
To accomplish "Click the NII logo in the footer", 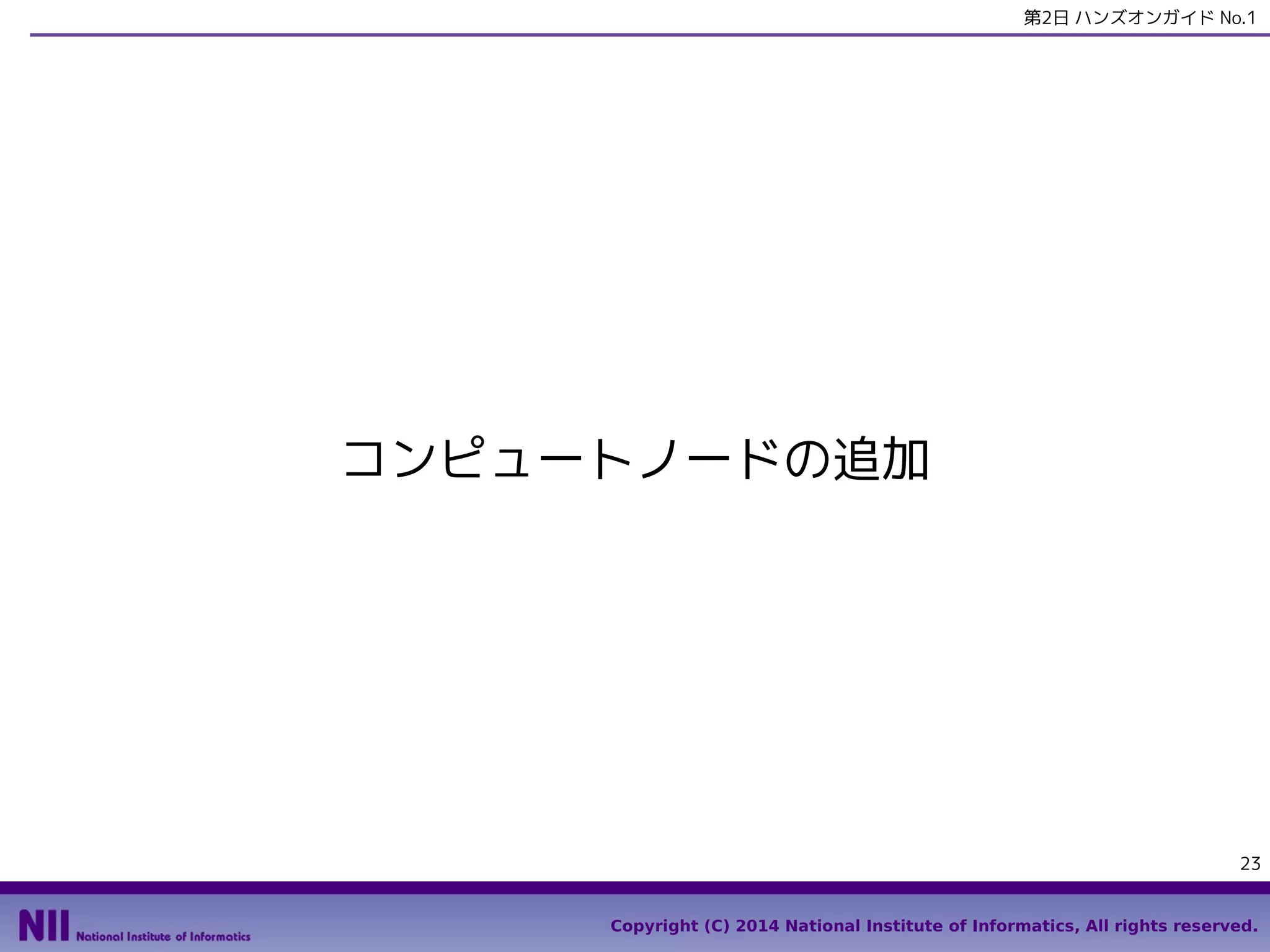I will point(44,925).
